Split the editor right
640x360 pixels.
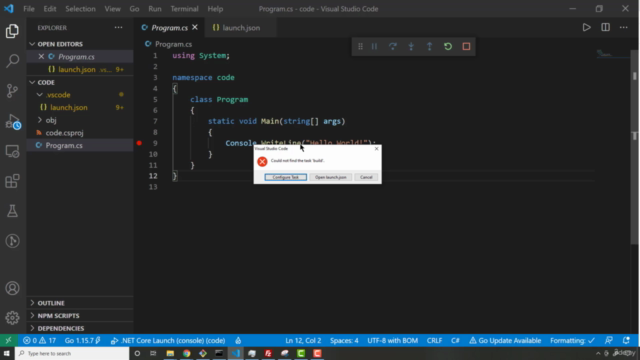[x=605, y=28]
